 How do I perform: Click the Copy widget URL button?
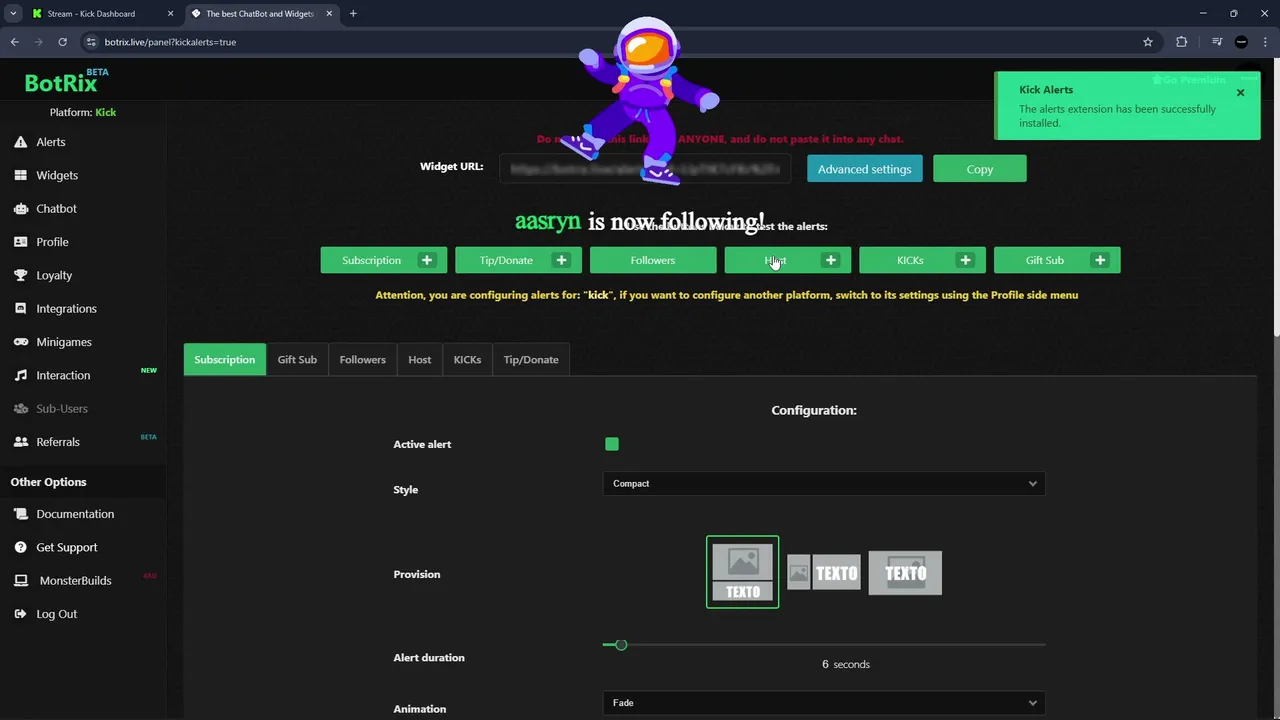click(980, 169)
